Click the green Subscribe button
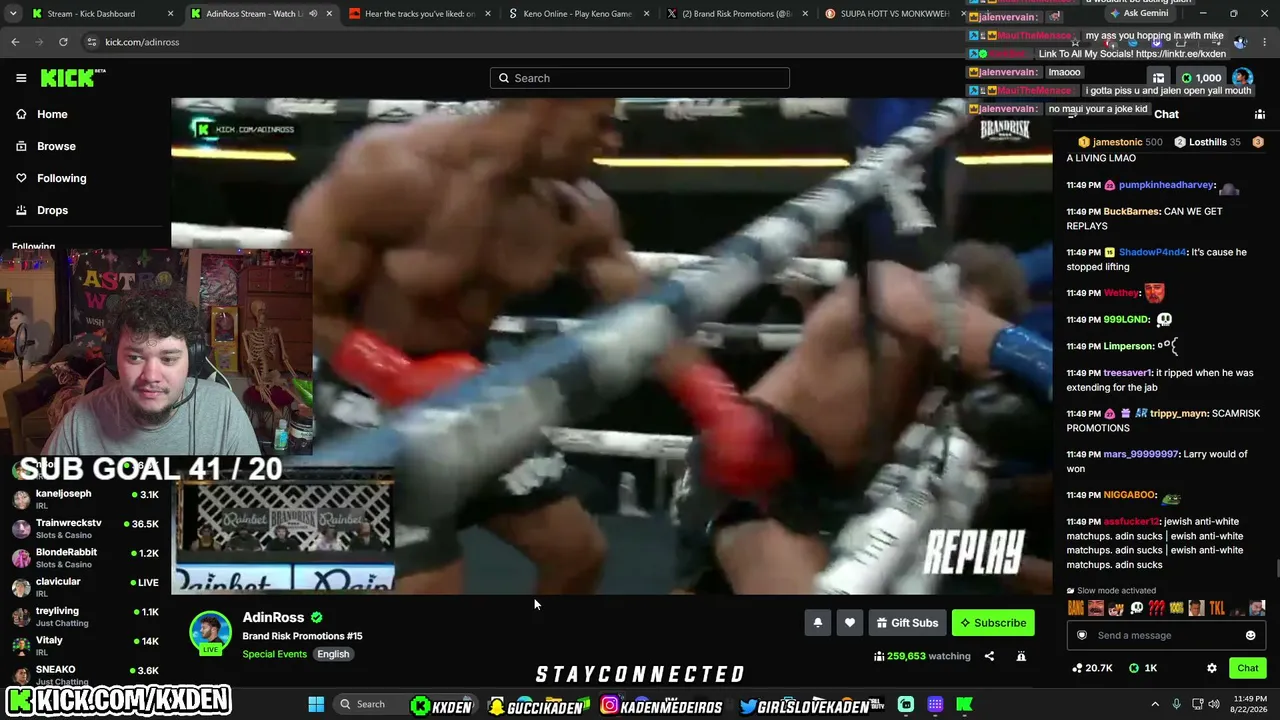 (993, 623)
